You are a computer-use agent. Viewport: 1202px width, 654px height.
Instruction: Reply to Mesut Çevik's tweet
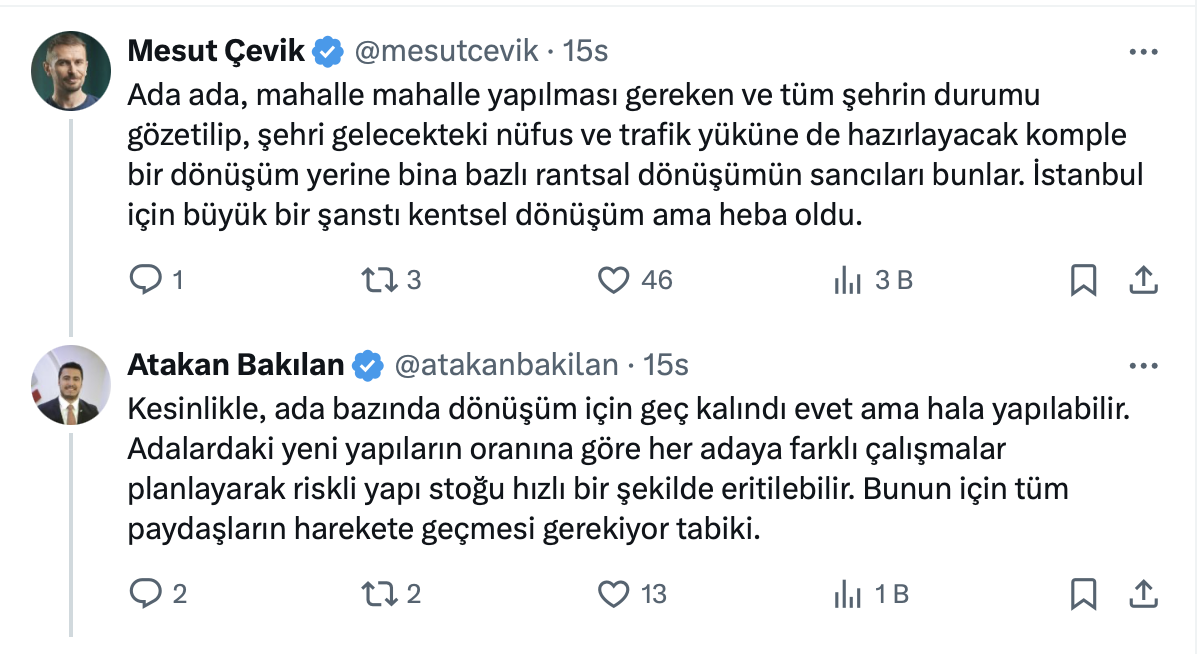[x=145, y=281]
